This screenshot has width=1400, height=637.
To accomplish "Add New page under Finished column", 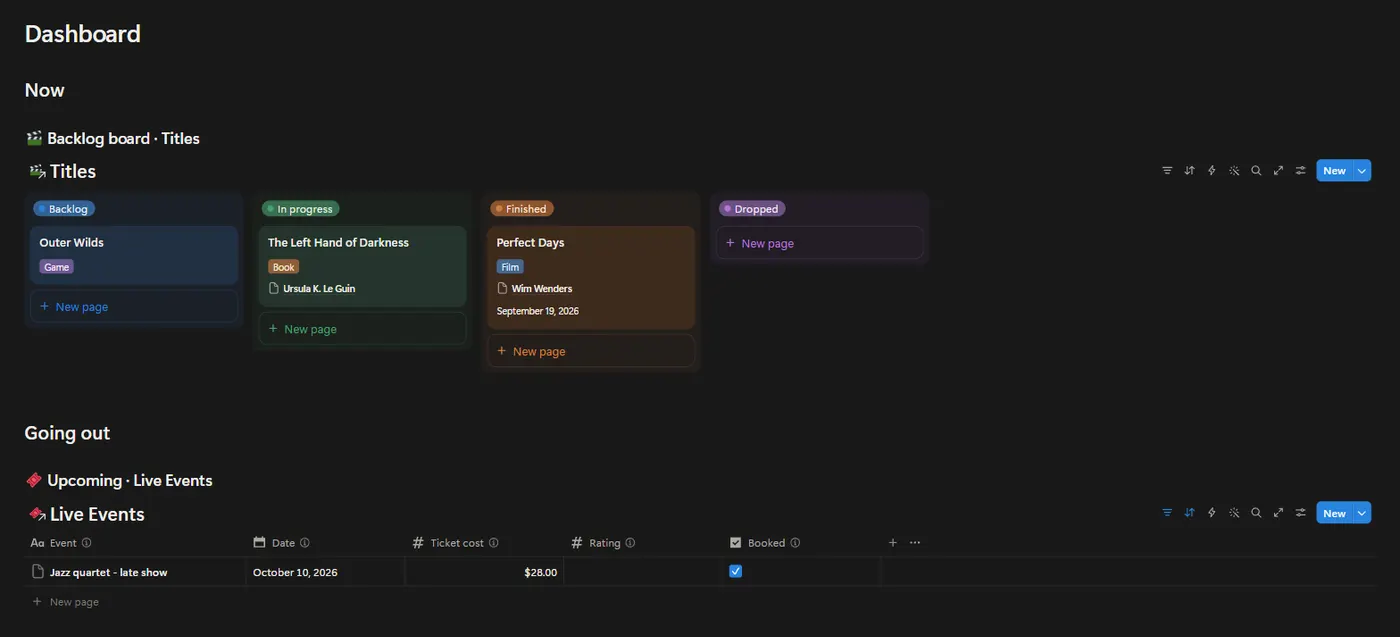I will coord(591,351).
